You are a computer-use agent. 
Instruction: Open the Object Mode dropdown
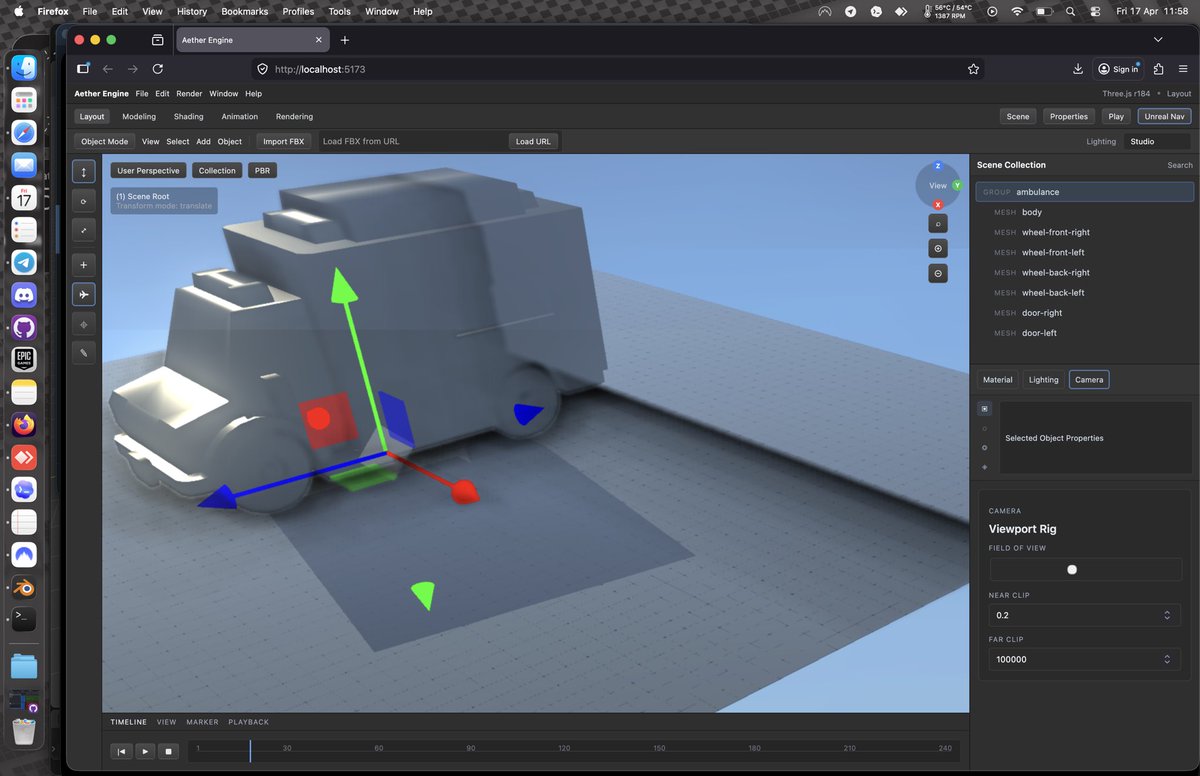point(105,141)
